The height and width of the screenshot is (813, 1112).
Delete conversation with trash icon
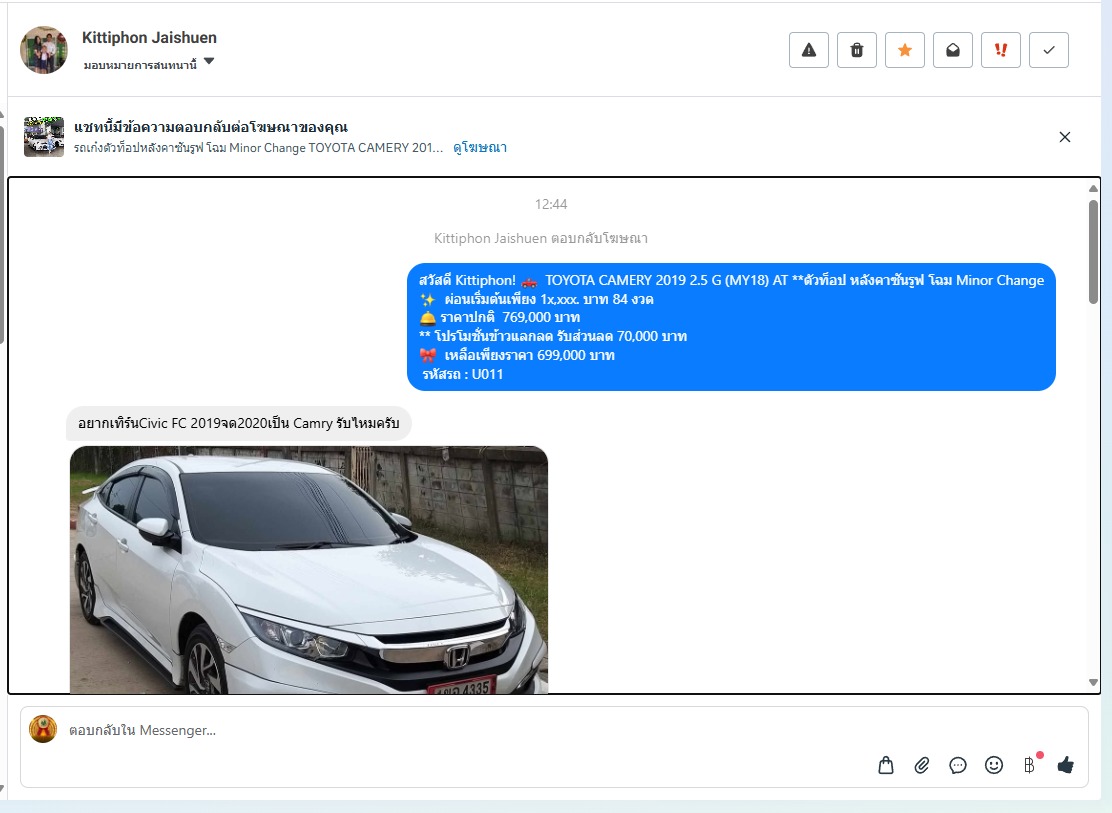point(857,50)
